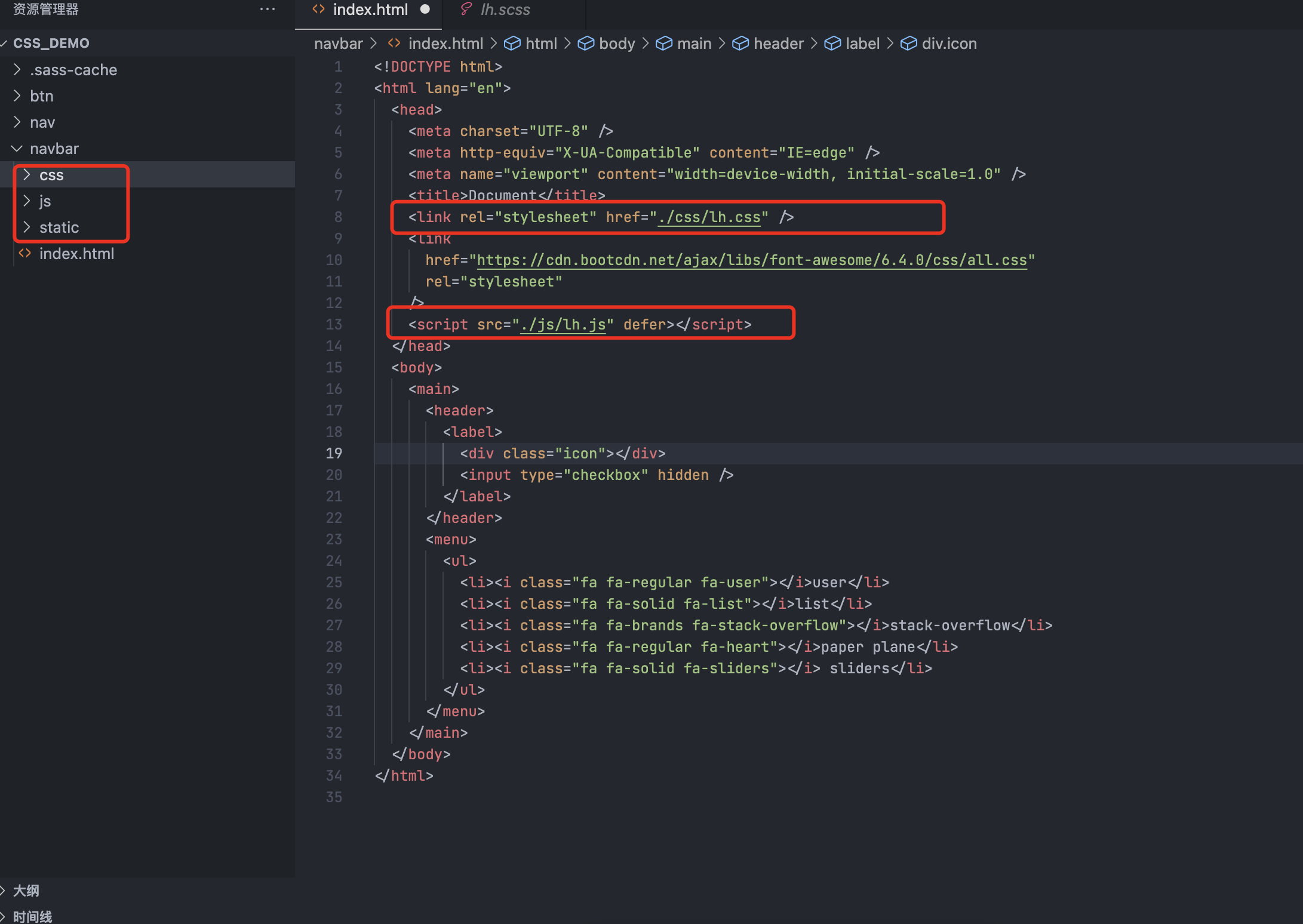The image size is (1303, 924).
Task: Follow the ./css/lh.css stylesheet link
Action: [709, 217]
